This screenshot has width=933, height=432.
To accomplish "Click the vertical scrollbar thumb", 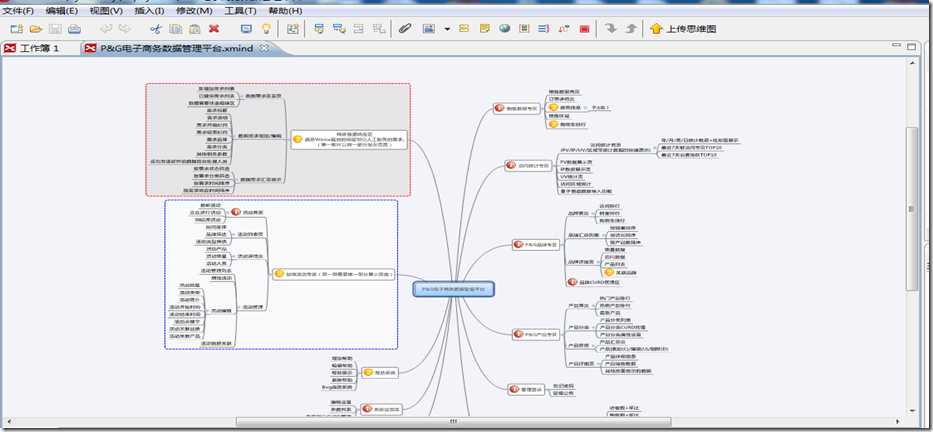I will (912, 209).
